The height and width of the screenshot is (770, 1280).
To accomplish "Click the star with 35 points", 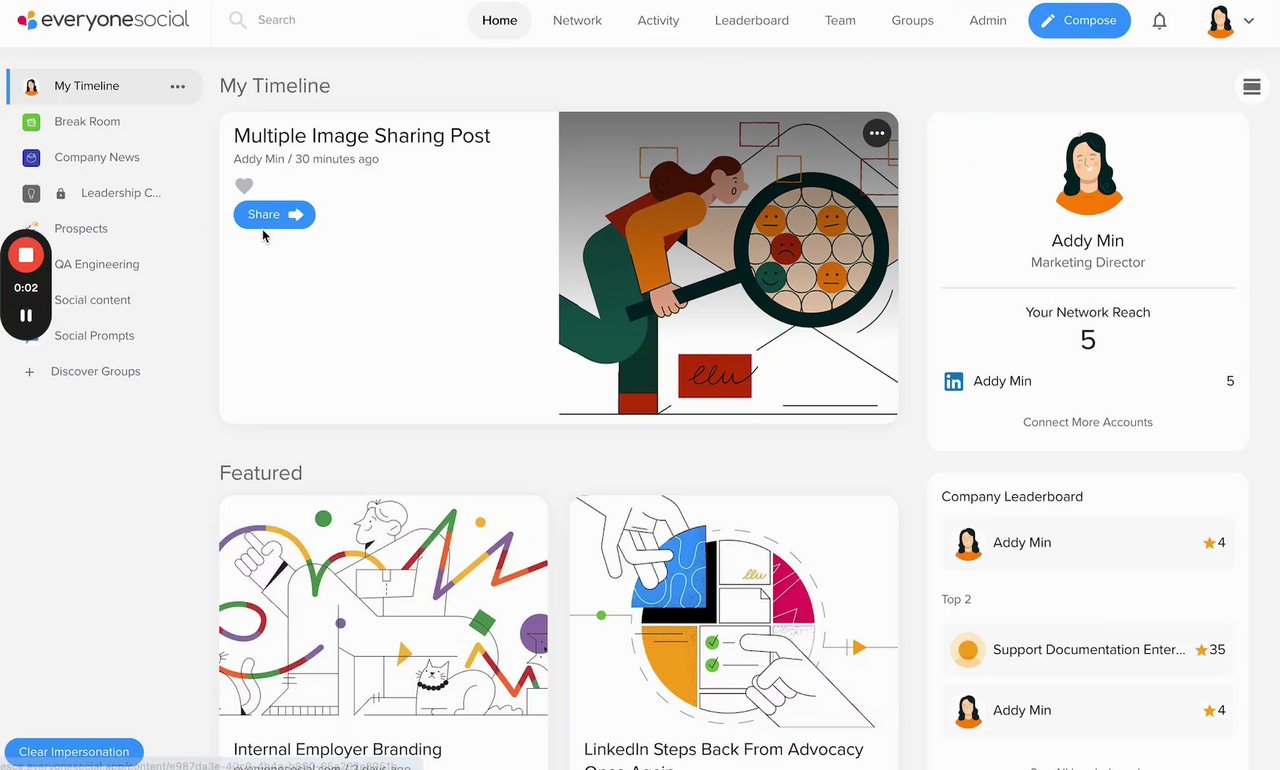I will (1201, 650).
